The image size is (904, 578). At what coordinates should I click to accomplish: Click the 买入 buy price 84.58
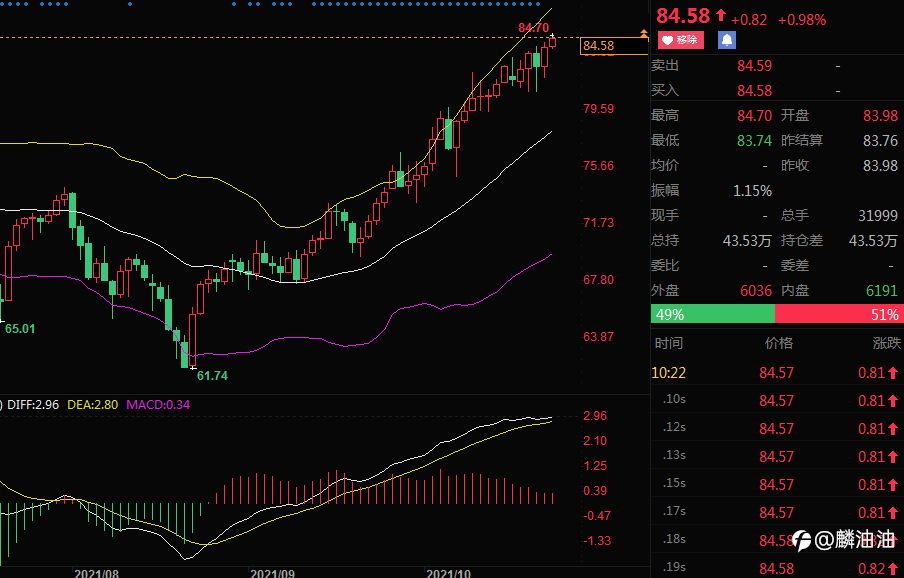[x=754, y=91]
